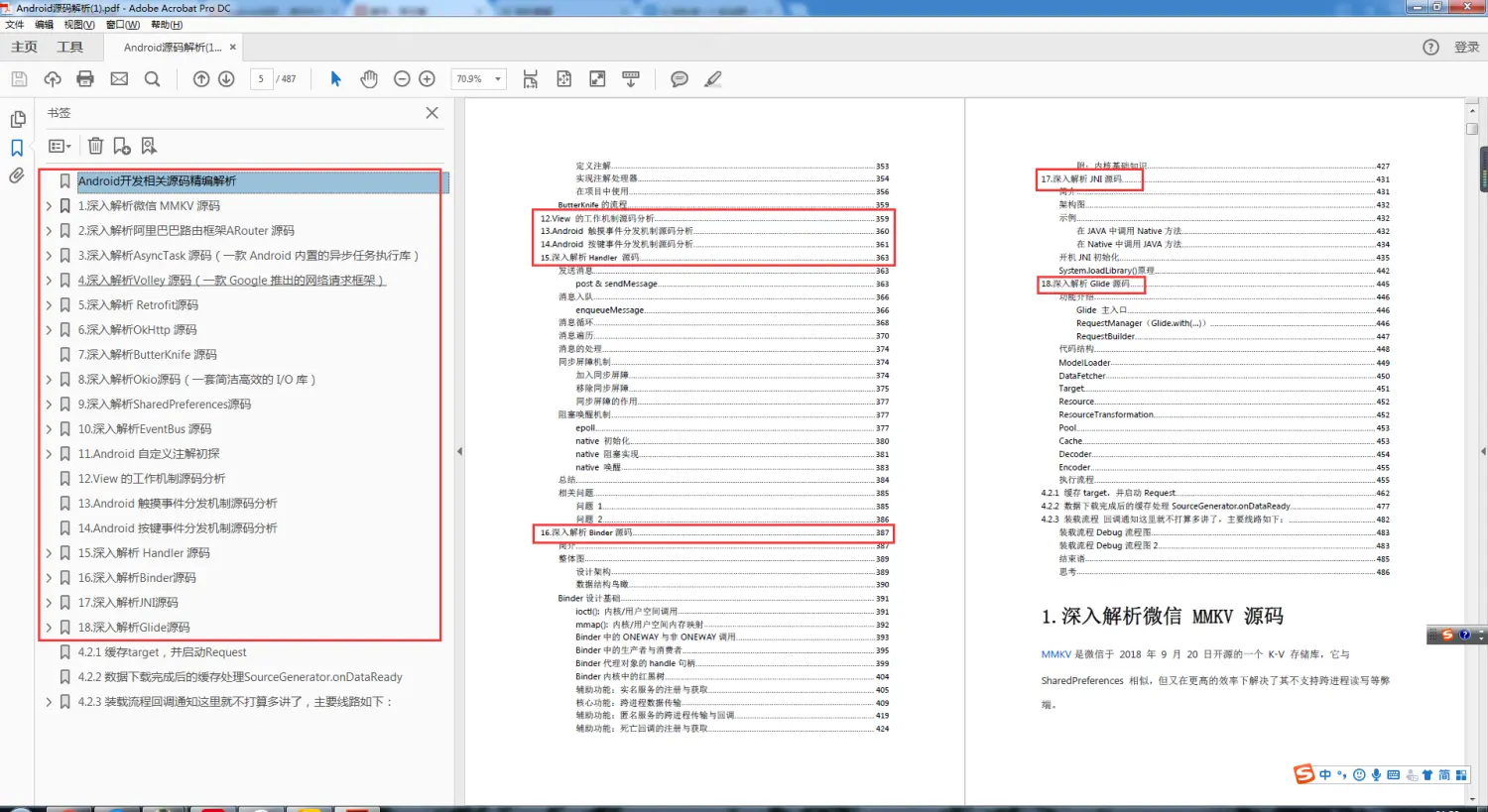1488x812 pixels.
Task: Open the help question mark
Action: [x=1430, y=47]
